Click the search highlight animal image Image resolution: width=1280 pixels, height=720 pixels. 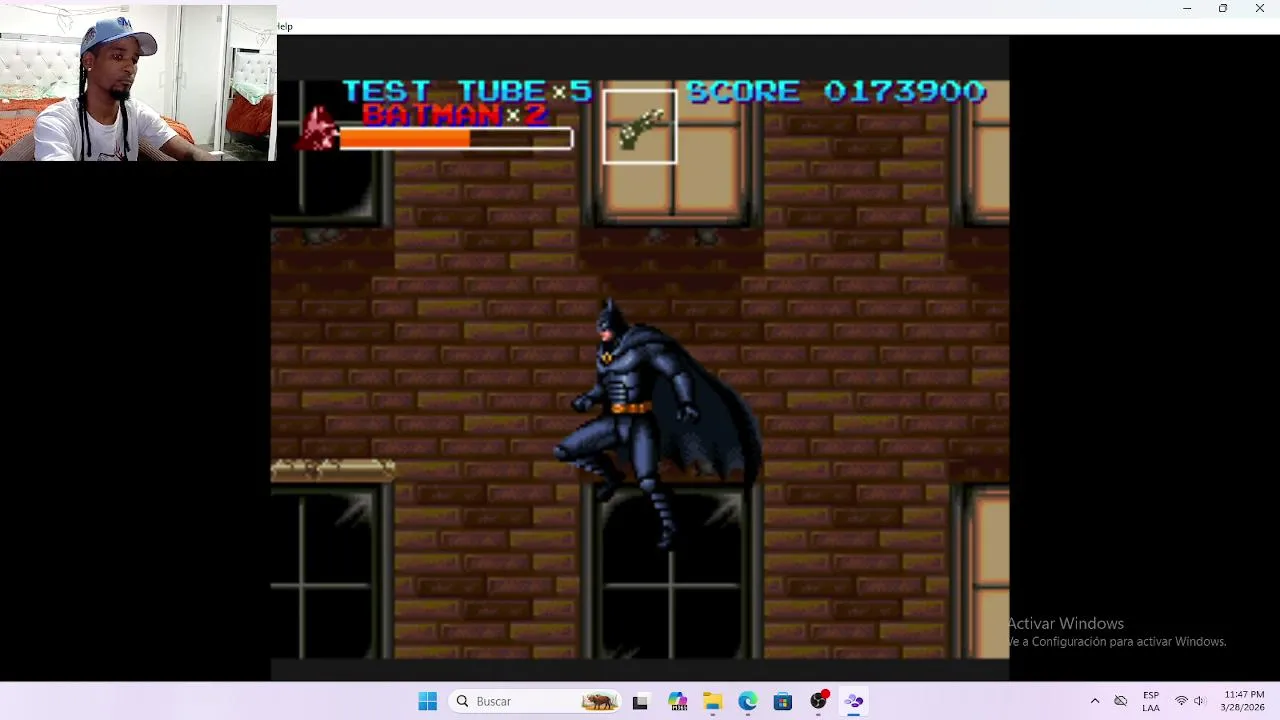tap(599, 701)
